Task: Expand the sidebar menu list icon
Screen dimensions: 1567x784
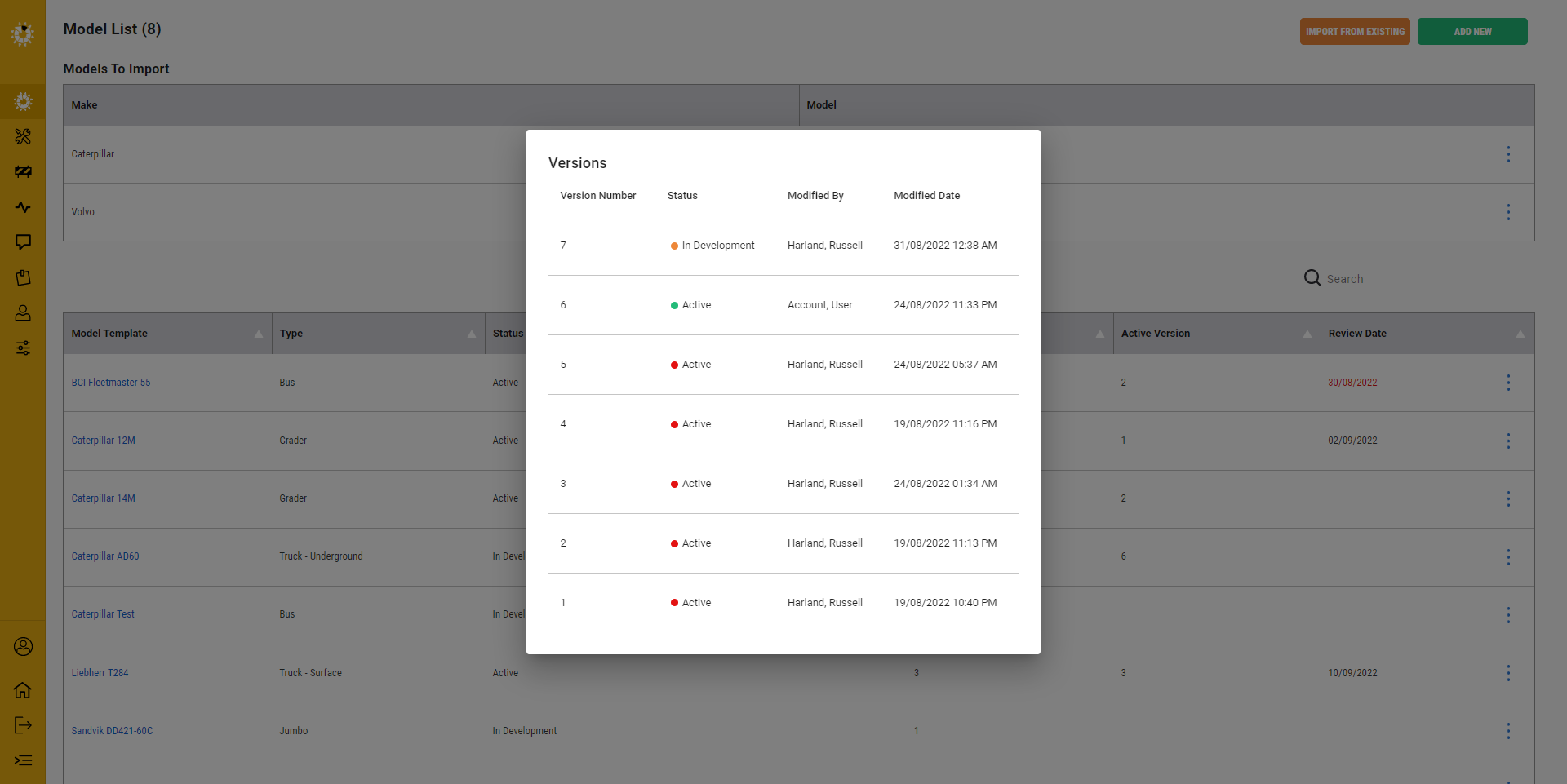Action: click(x=23, y=760)
